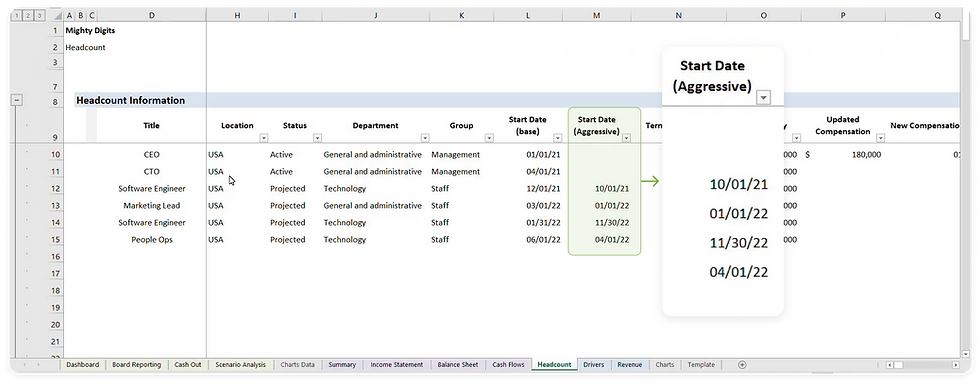Click the Select All corner triangle

point(59,16)
